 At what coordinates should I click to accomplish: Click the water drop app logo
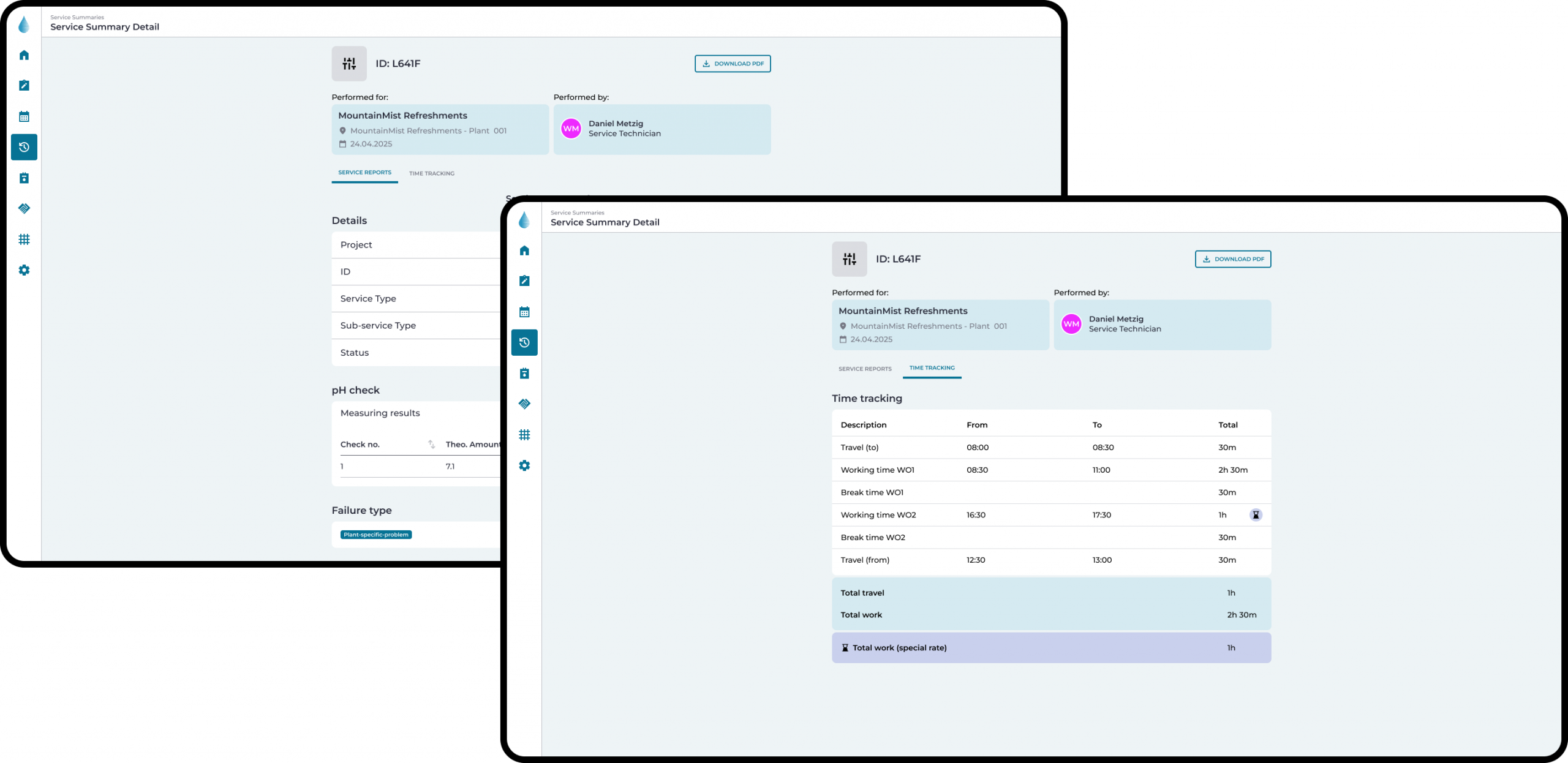tap(524, 219)
